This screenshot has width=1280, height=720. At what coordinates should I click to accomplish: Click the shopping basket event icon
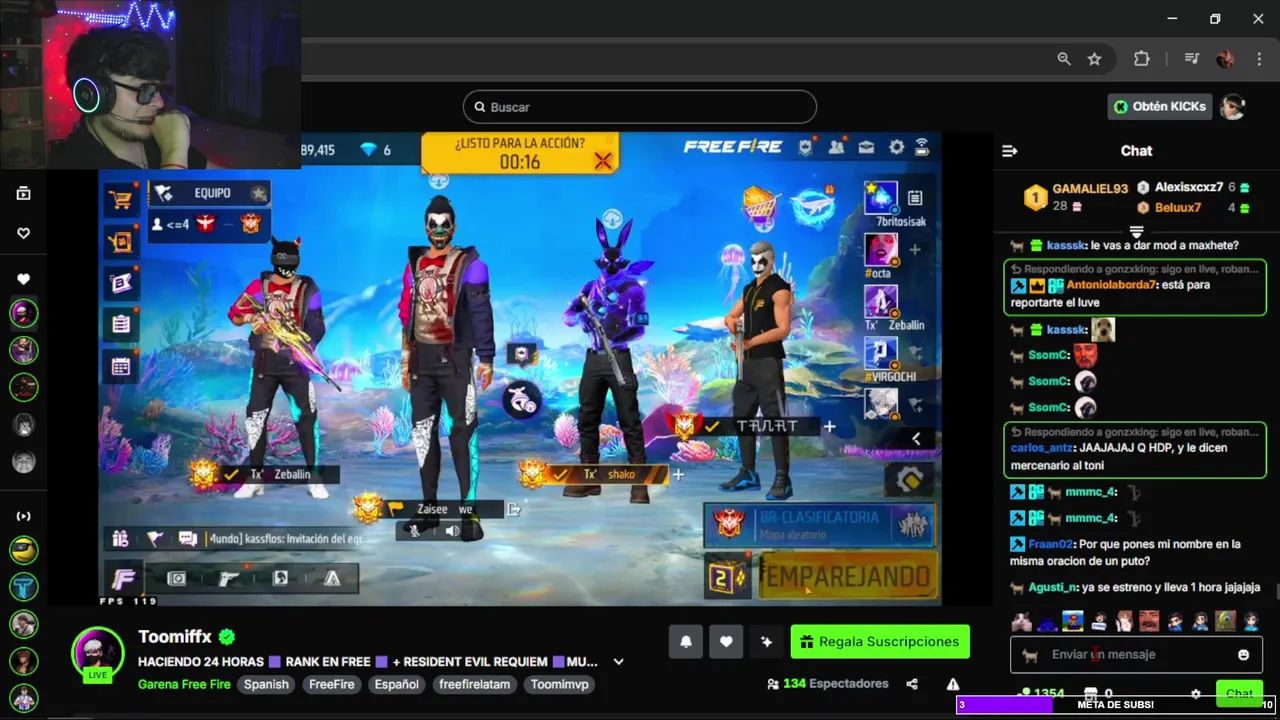pyautogui.click(x=759, y=206)
